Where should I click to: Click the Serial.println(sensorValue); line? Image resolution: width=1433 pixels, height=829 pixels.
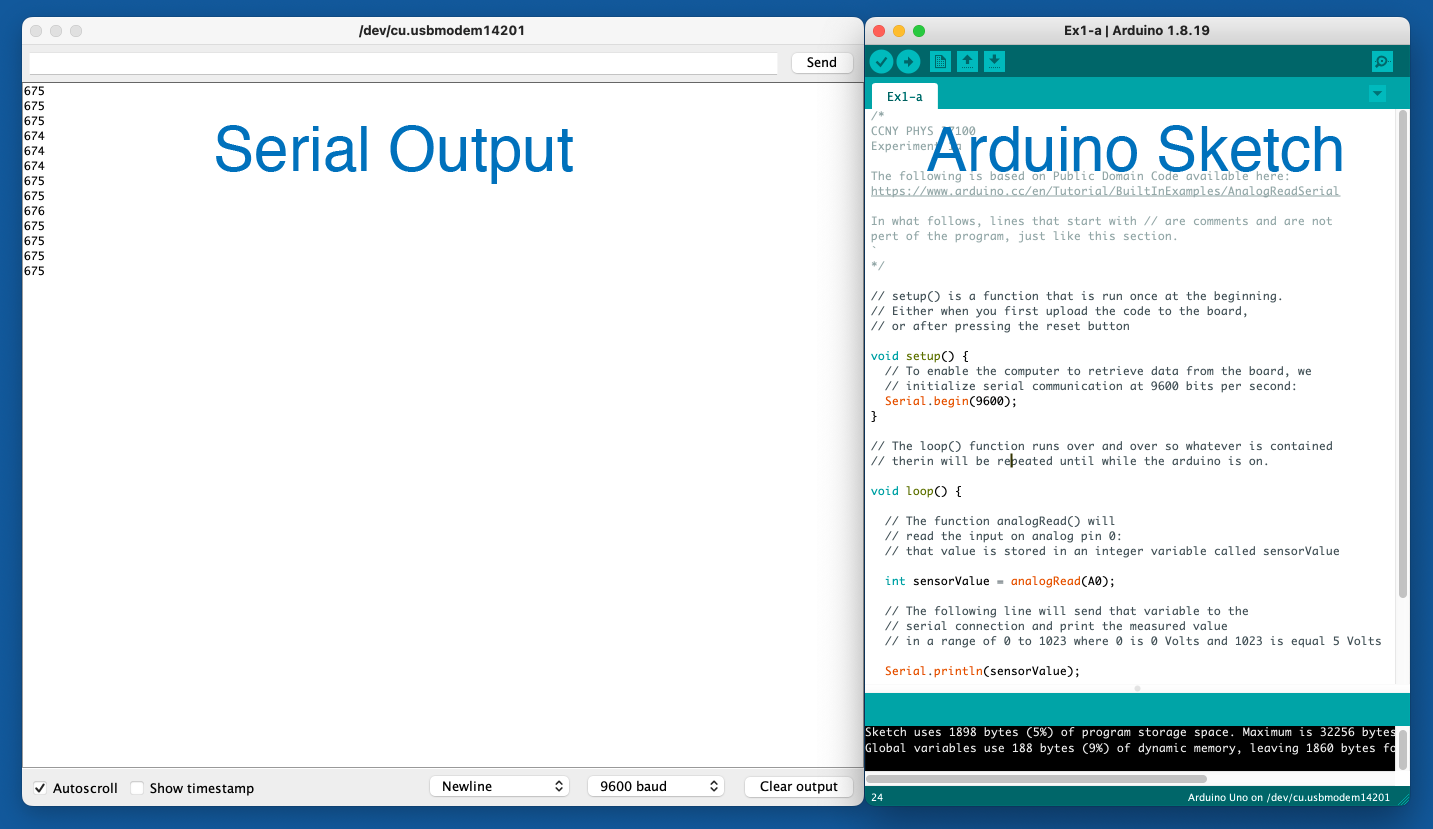point(982,671)
